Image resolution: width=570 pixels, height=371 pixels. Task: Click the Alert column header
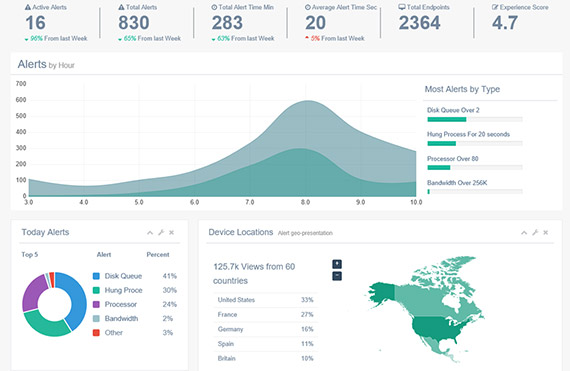(x=104, y=255)
